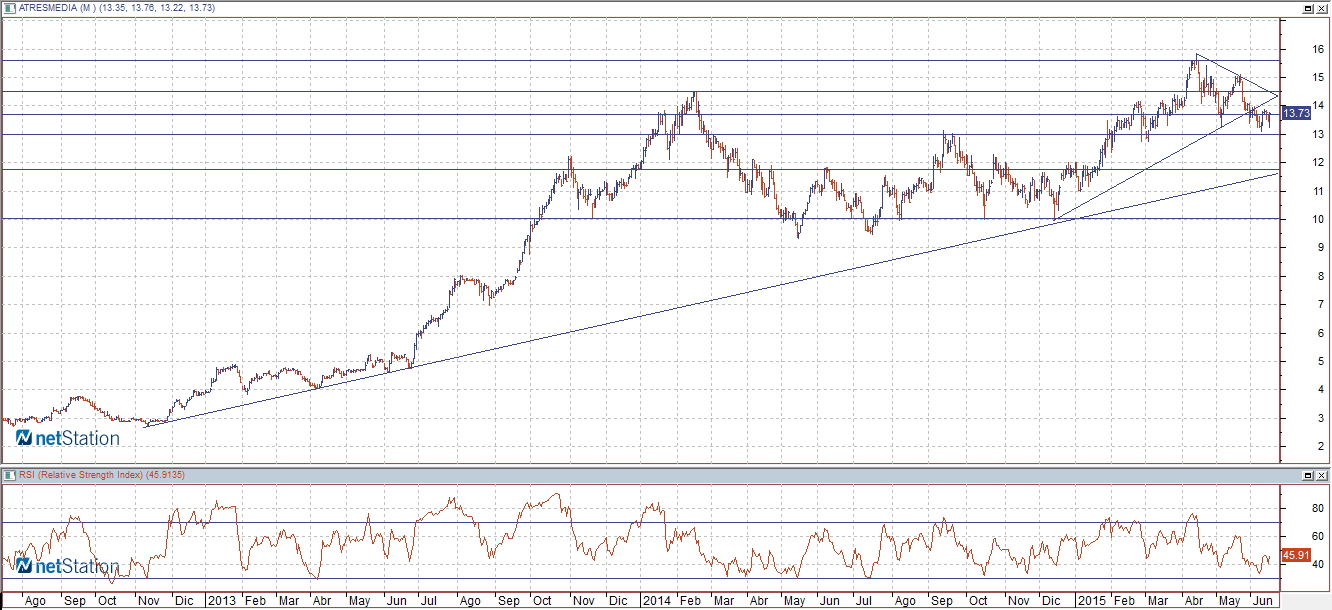Click the netStation logo in the RSI panel
The image size is (1332, 610).
(x=67, y=567)
